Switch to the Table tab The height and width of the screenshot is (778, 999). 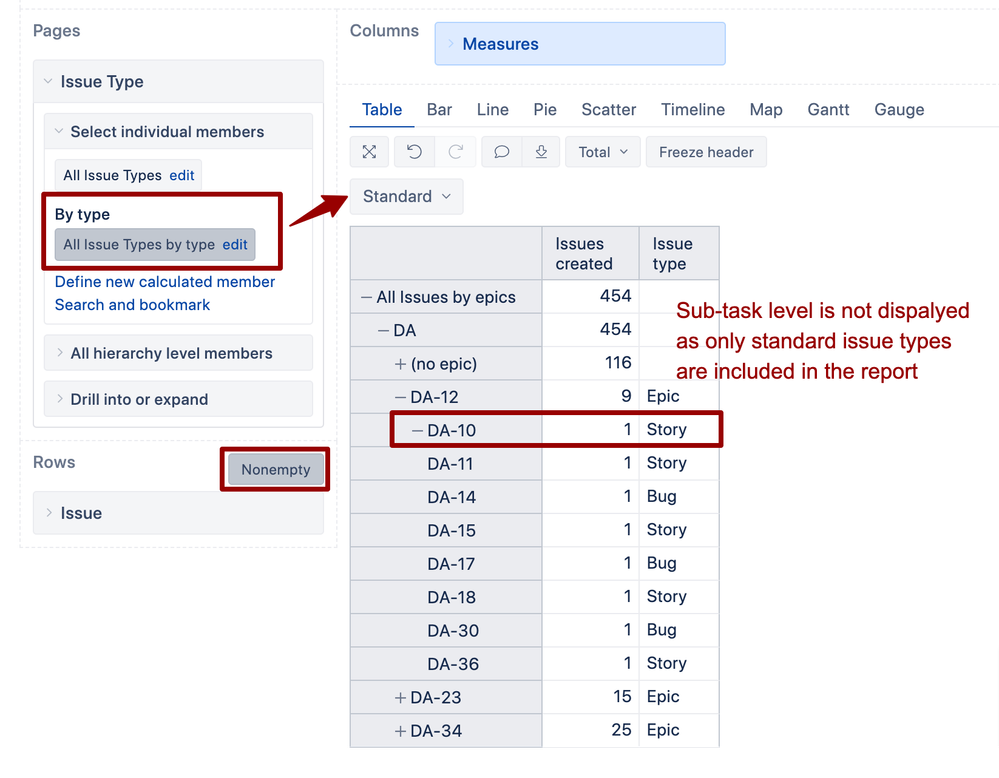click(382, 110)
